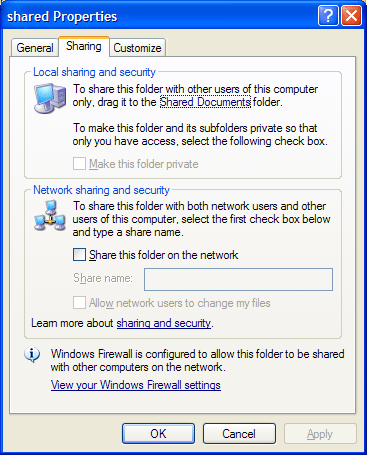Screen dimensions: 367x455
Task: Switch to the General tab
Action: click(x=35, y=48)
